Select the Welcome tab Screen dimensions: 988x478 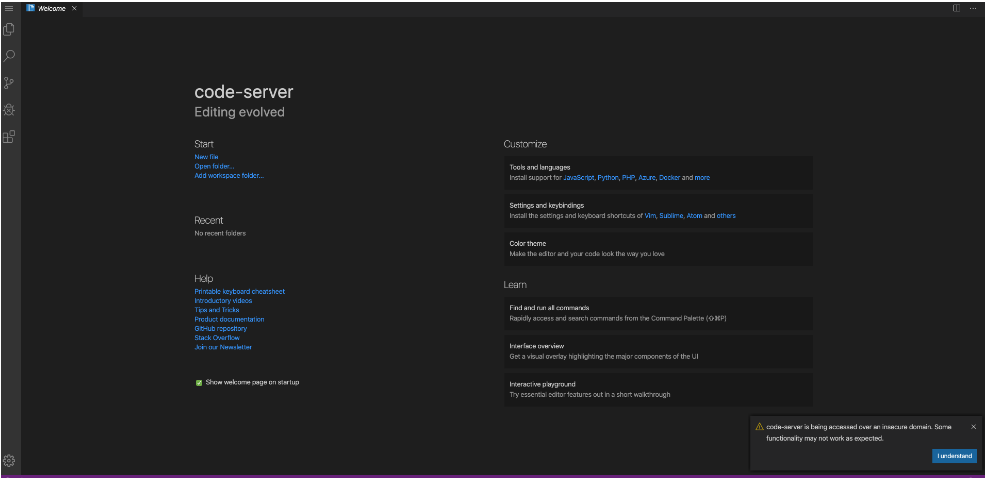tap(52, 8)
